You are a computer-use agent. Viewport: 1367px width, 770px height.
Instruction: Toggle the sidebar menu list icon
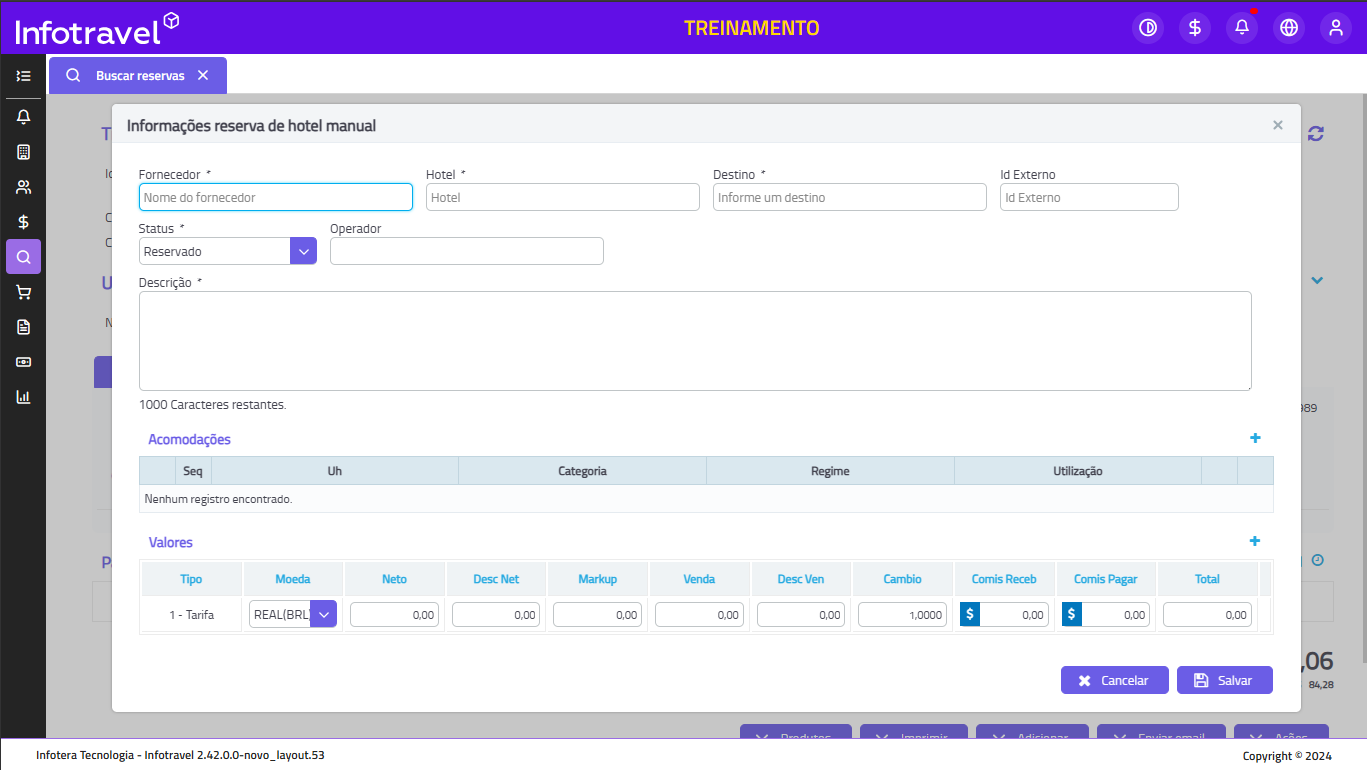pos(24,76)
